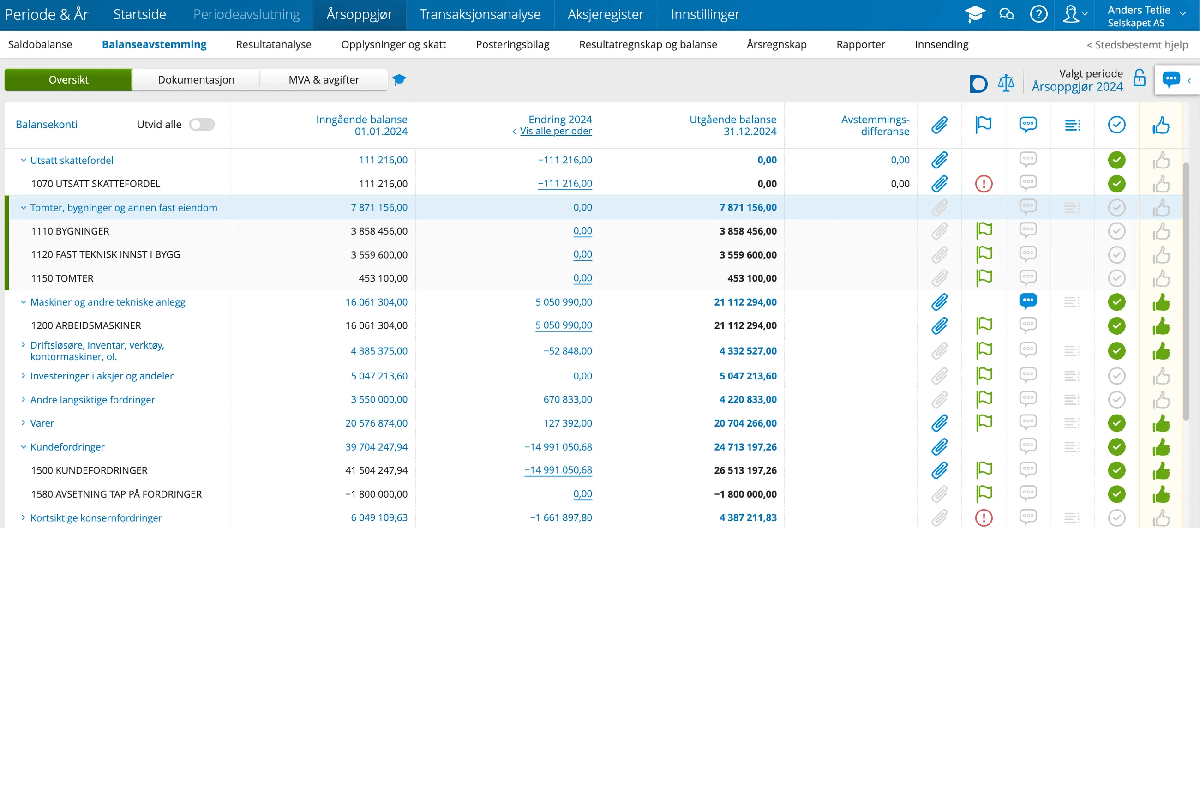Click the Vis alle perioder link
1200x800 pixels.
[x=556, y=131]
